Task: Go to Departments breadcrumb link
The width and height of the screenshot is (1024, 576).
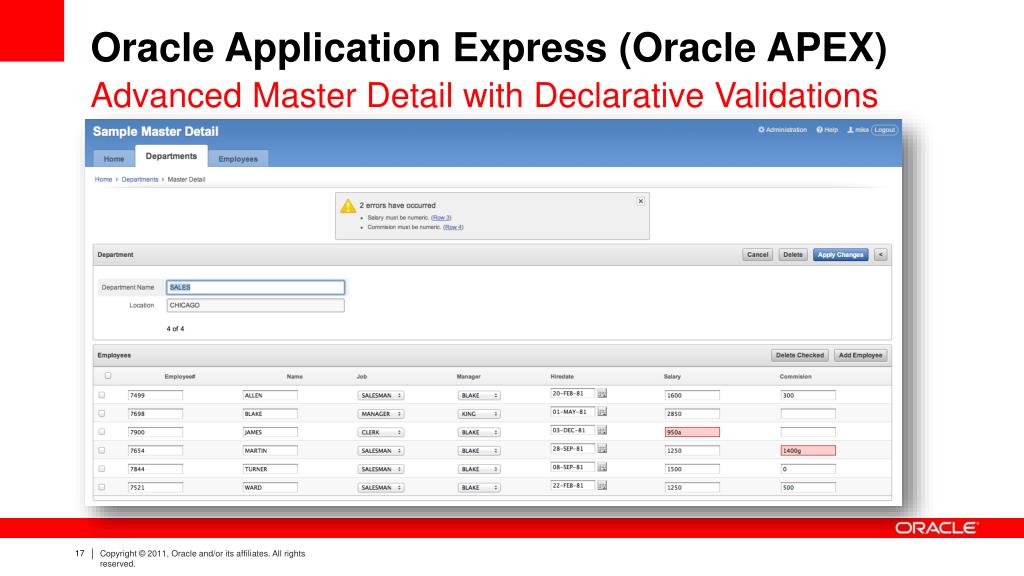Action: [x=140, y=180]
